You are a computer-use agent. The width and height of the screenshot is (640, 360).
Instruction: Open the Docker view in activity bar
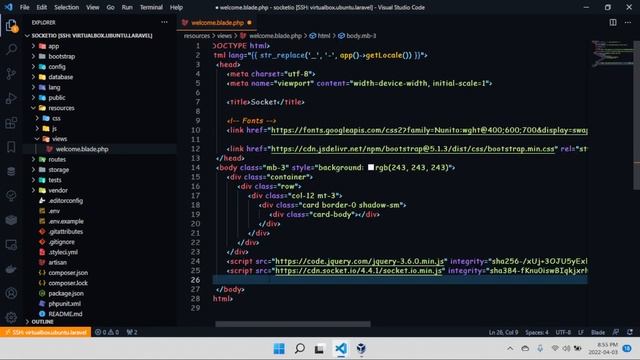pos(11,269)
